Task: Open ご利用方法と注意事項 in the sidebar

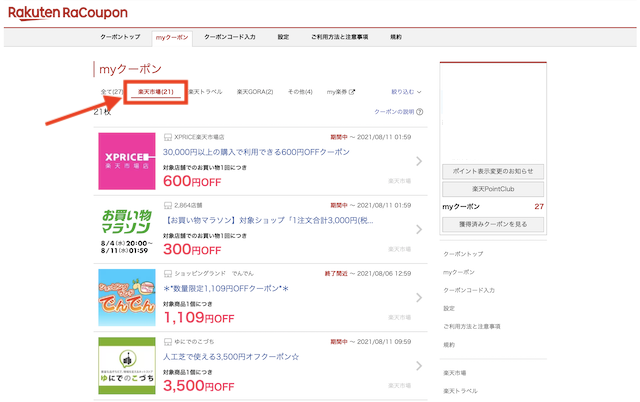Action: 472,326
